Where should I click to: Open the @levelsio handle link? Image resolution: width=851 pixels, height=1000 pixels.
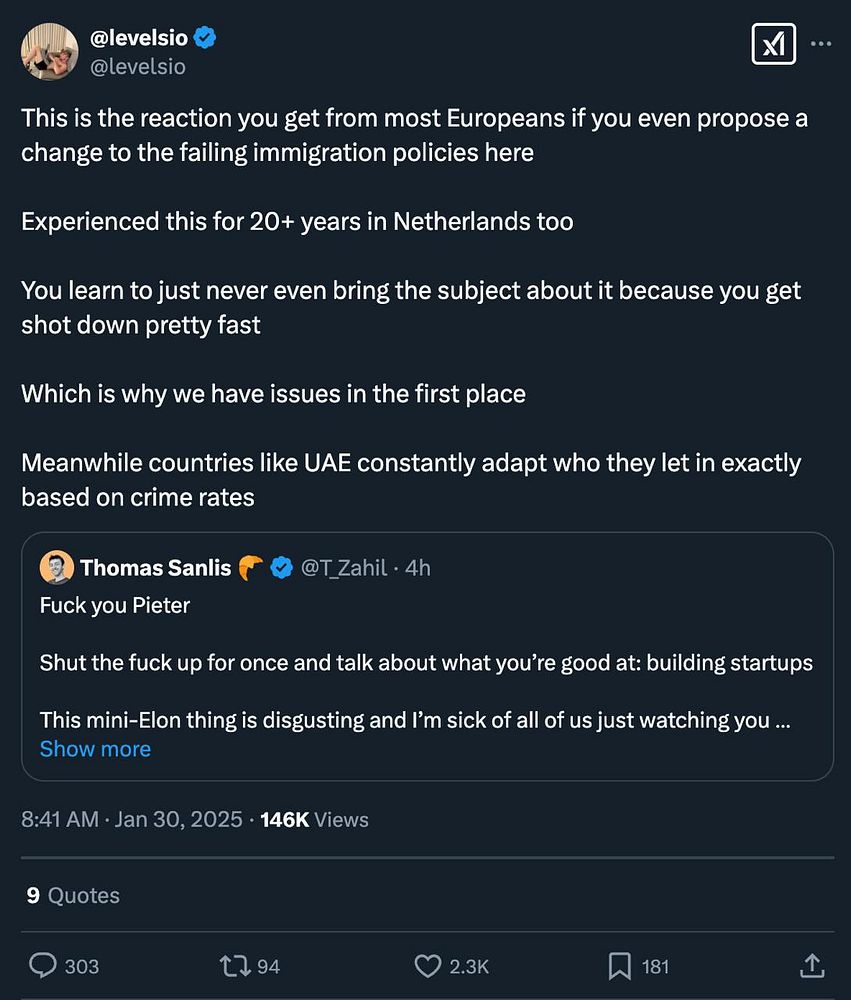click(x=138, y=66)
